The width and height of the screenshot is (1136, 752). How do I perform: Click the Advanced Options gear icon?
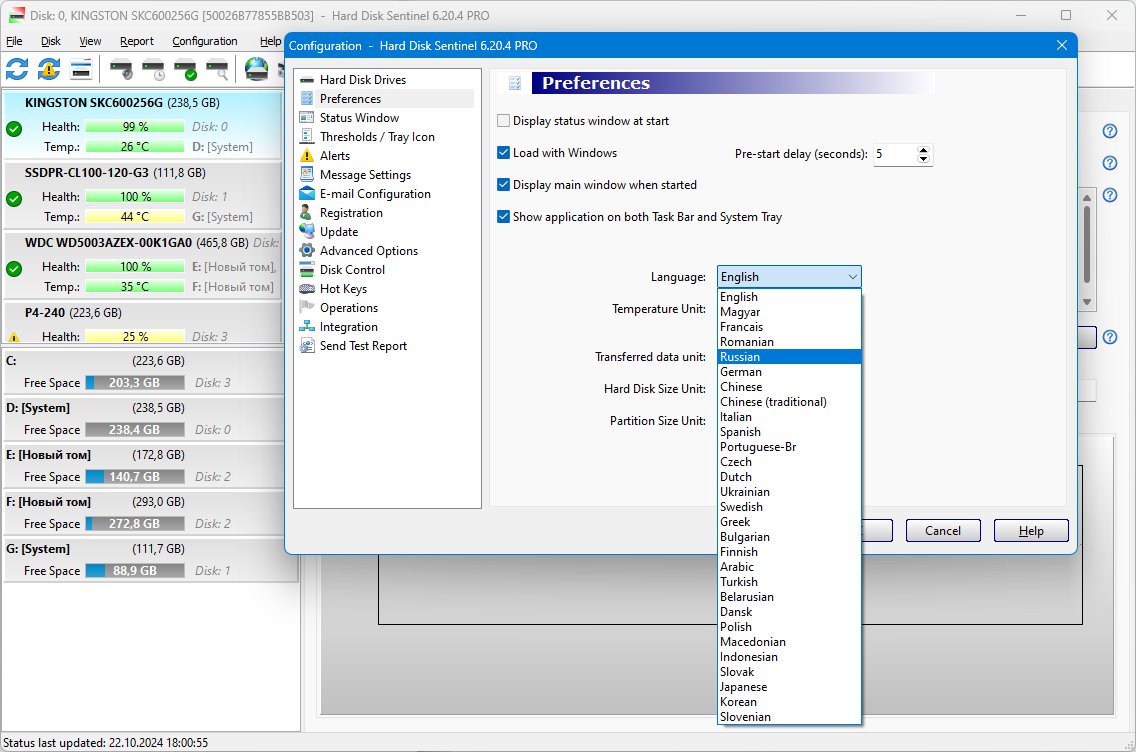pos(306,251)
